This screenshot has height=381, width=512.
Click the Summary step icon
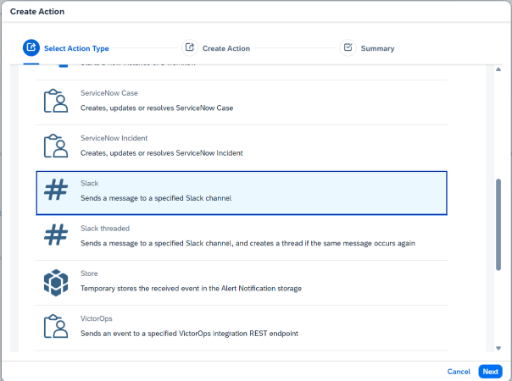tap(348, 47)
